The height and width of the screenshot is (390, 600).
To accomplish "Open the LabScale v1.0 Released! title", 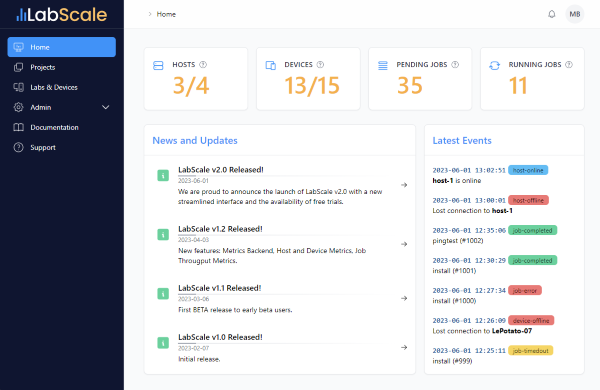I will point(220,337).
